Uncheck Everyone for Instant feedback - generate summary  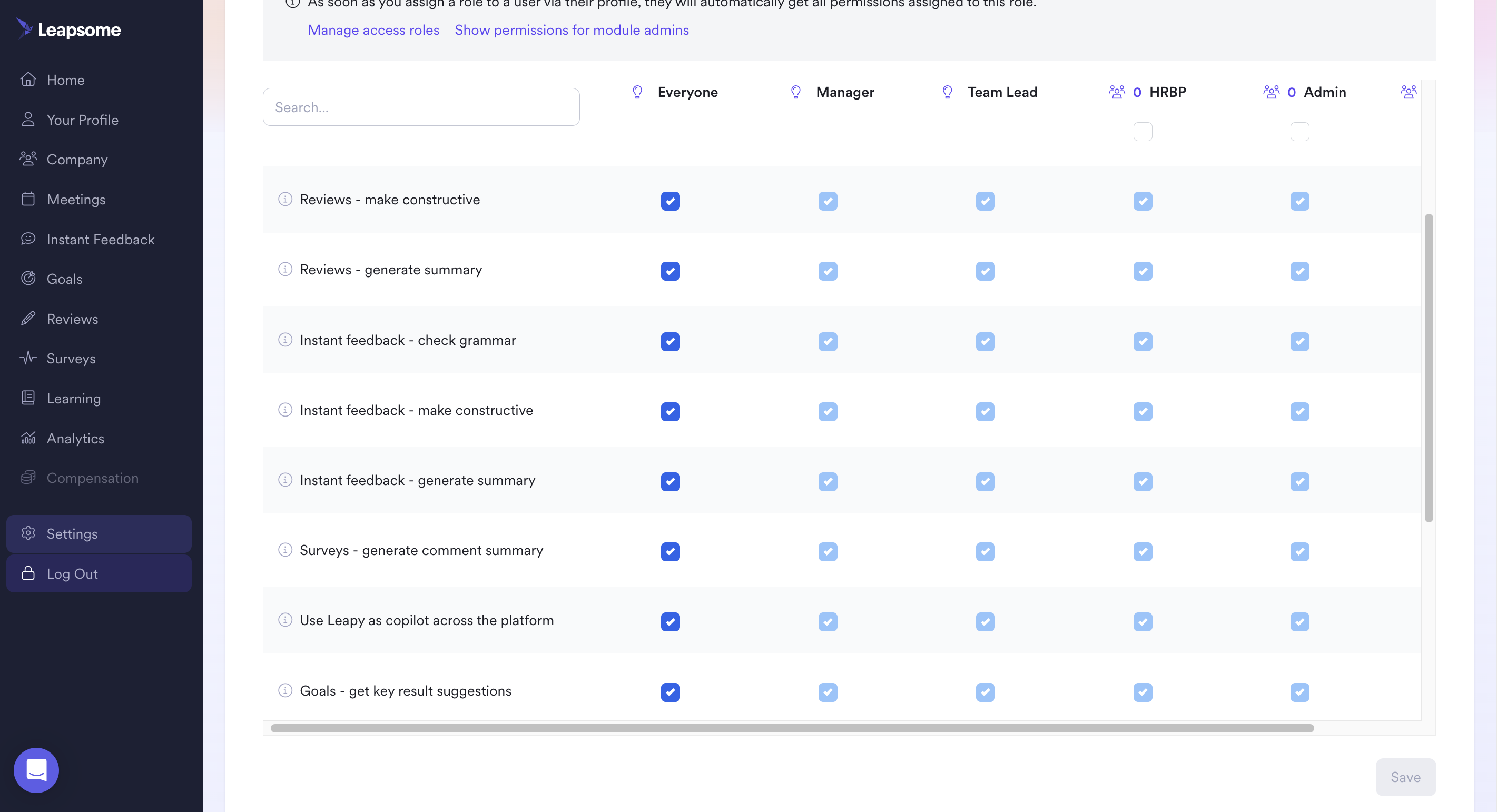pos(670,481)
